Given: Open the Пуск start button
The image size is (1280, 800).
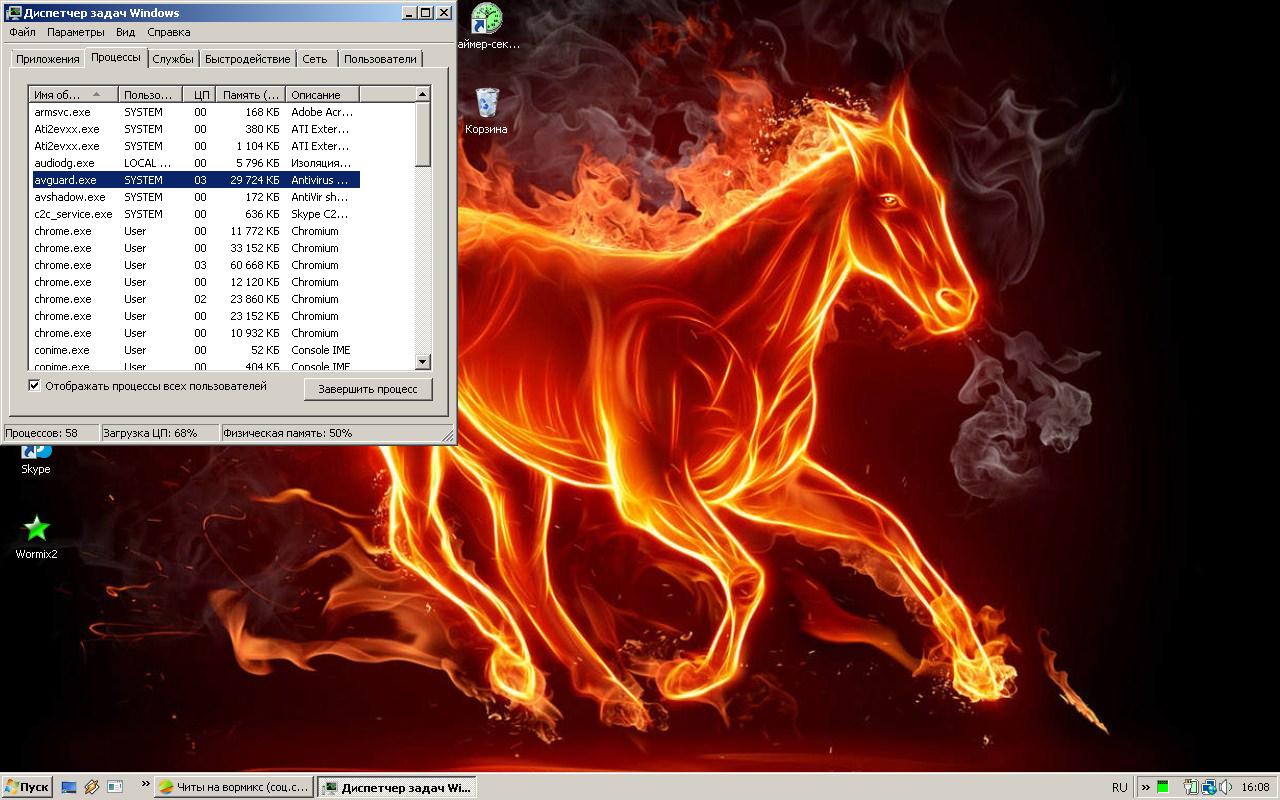Looking at the screenshot, I should (x=27, y=787).
